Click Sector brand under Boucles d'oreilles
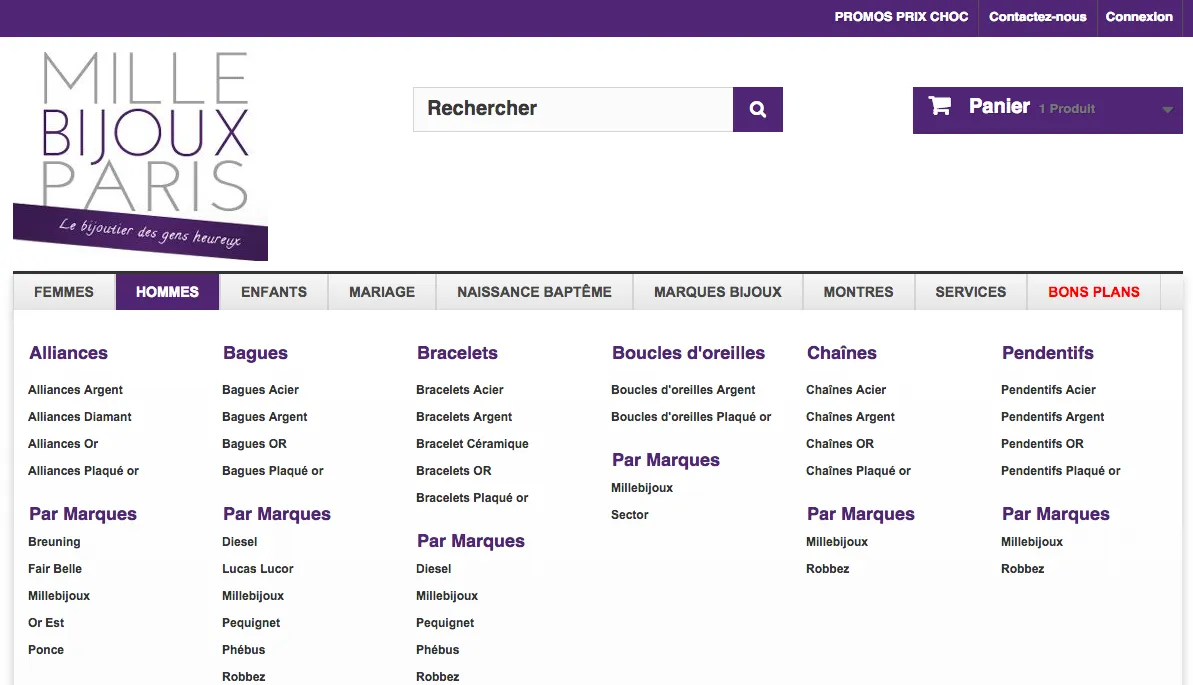The height and width of the screenshot is (685, 1193). (630, 515)
